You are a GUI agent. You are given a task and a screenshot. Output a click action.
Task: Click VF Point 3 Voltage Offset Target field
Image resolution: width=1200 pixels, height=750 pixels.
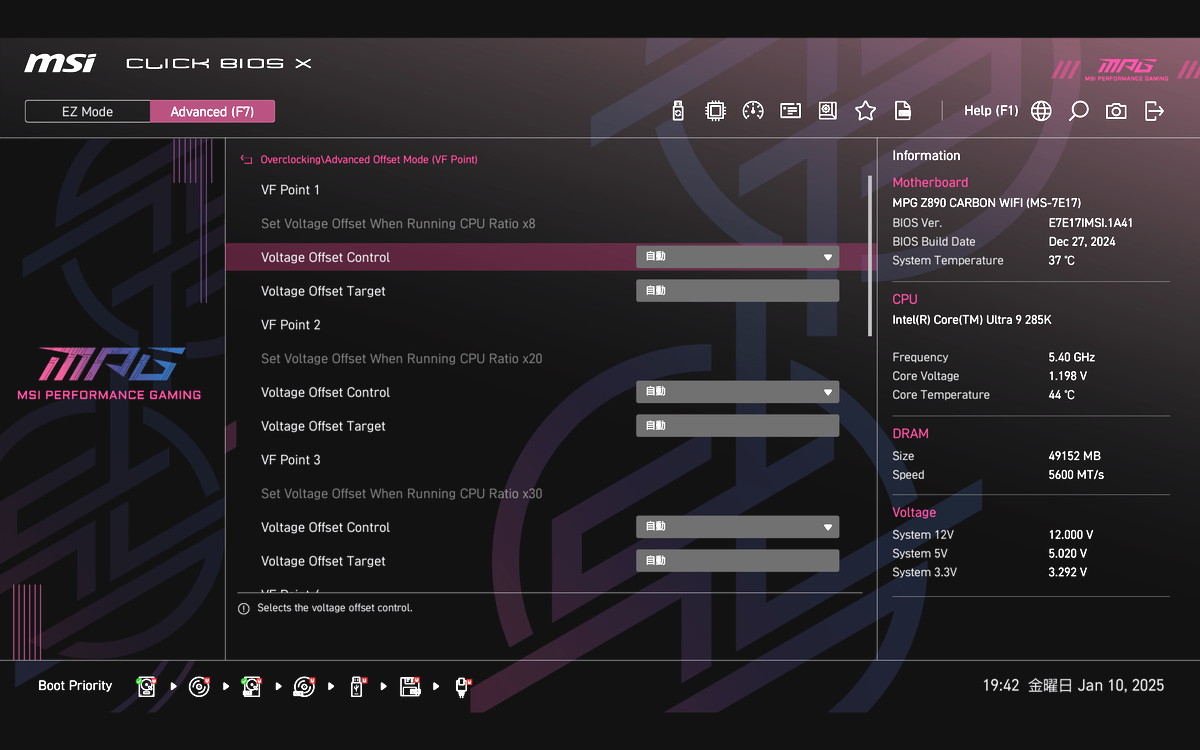click(737, 561)
